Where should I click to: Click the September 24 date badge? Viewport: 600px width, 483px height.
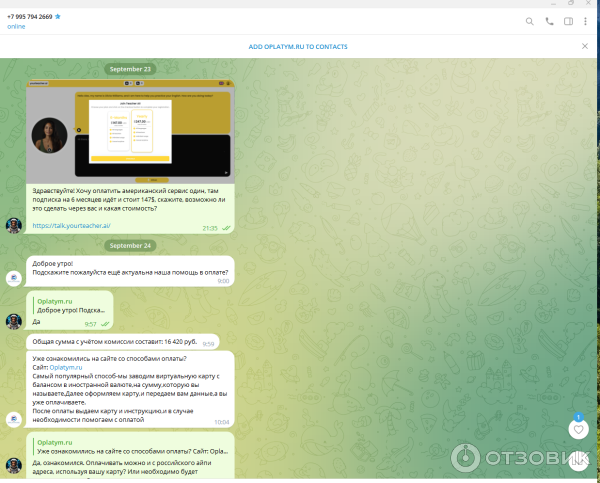tap(130, 245)
